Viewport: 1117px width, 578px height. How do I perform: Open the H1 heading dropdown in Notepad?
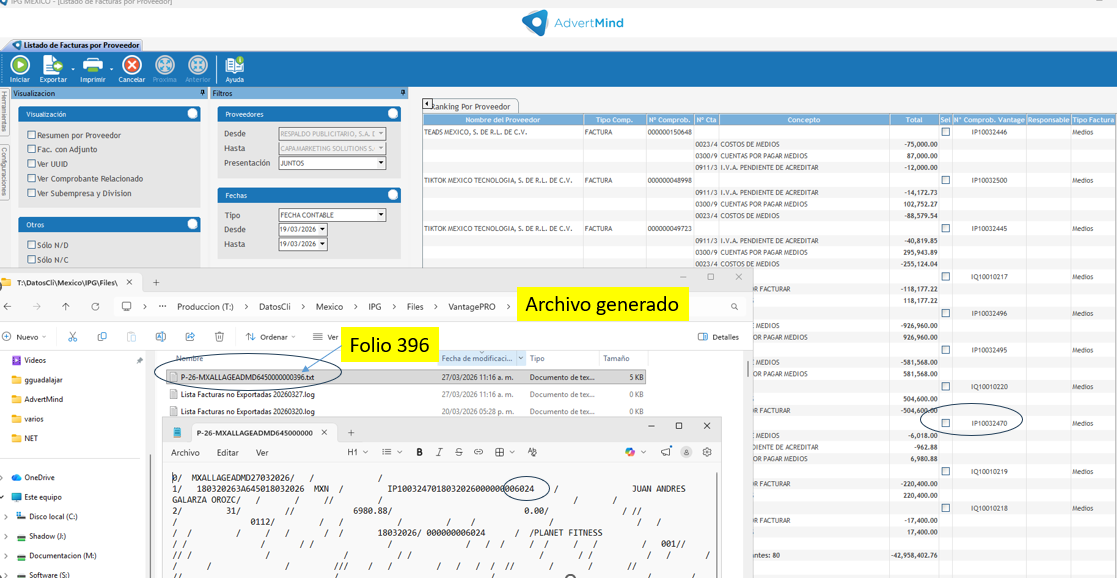coord(357,452)
